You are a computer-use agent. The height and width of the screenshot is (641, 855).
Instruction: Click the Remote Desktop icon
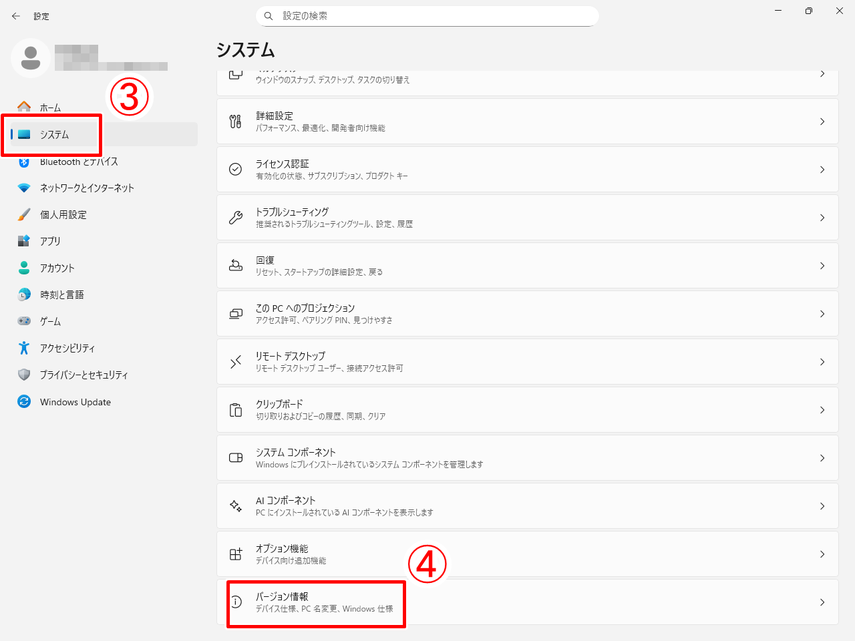click(x=236, y=362)
